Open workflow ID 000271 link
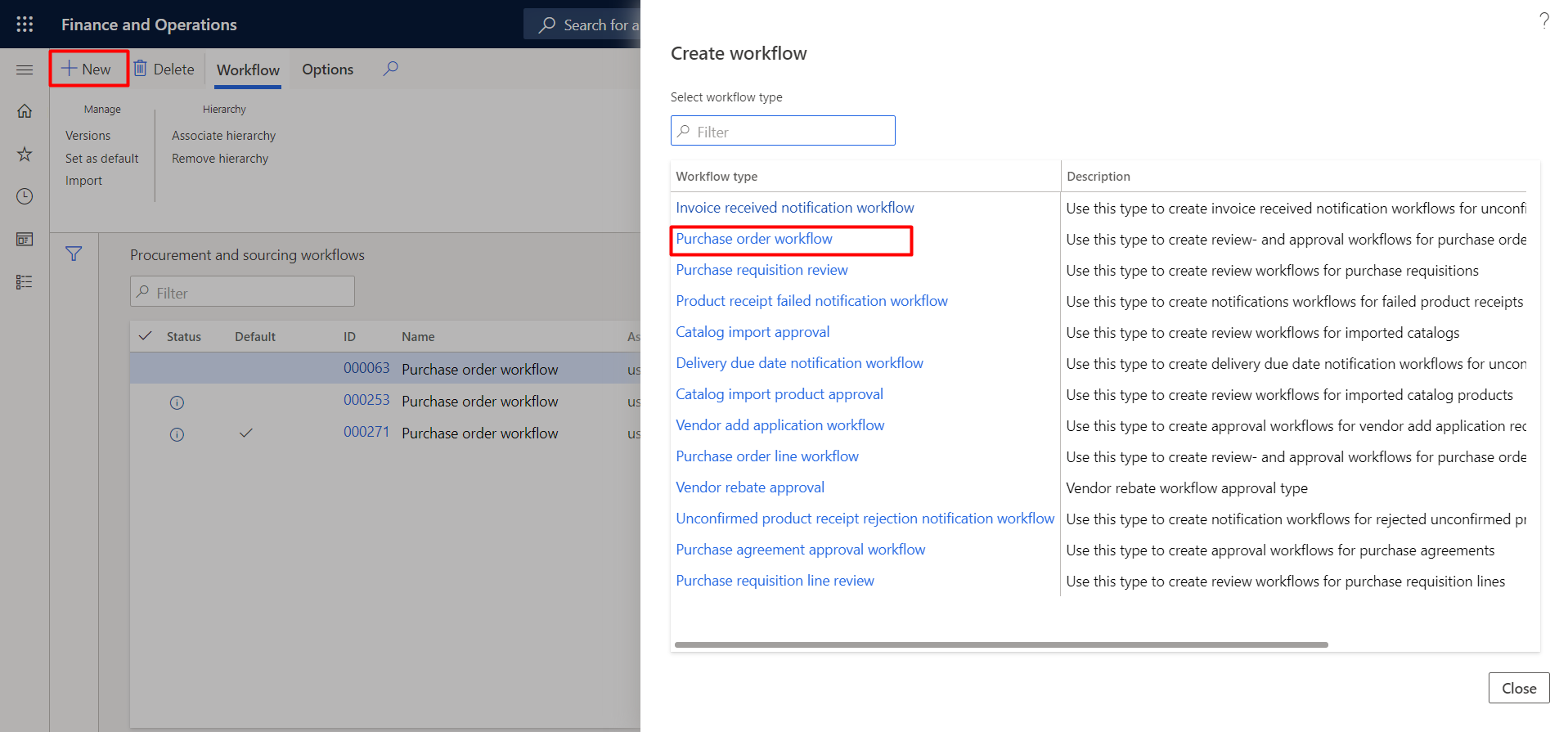The height and width of the screenshot is (732, 1568). [x=366, y=432]
